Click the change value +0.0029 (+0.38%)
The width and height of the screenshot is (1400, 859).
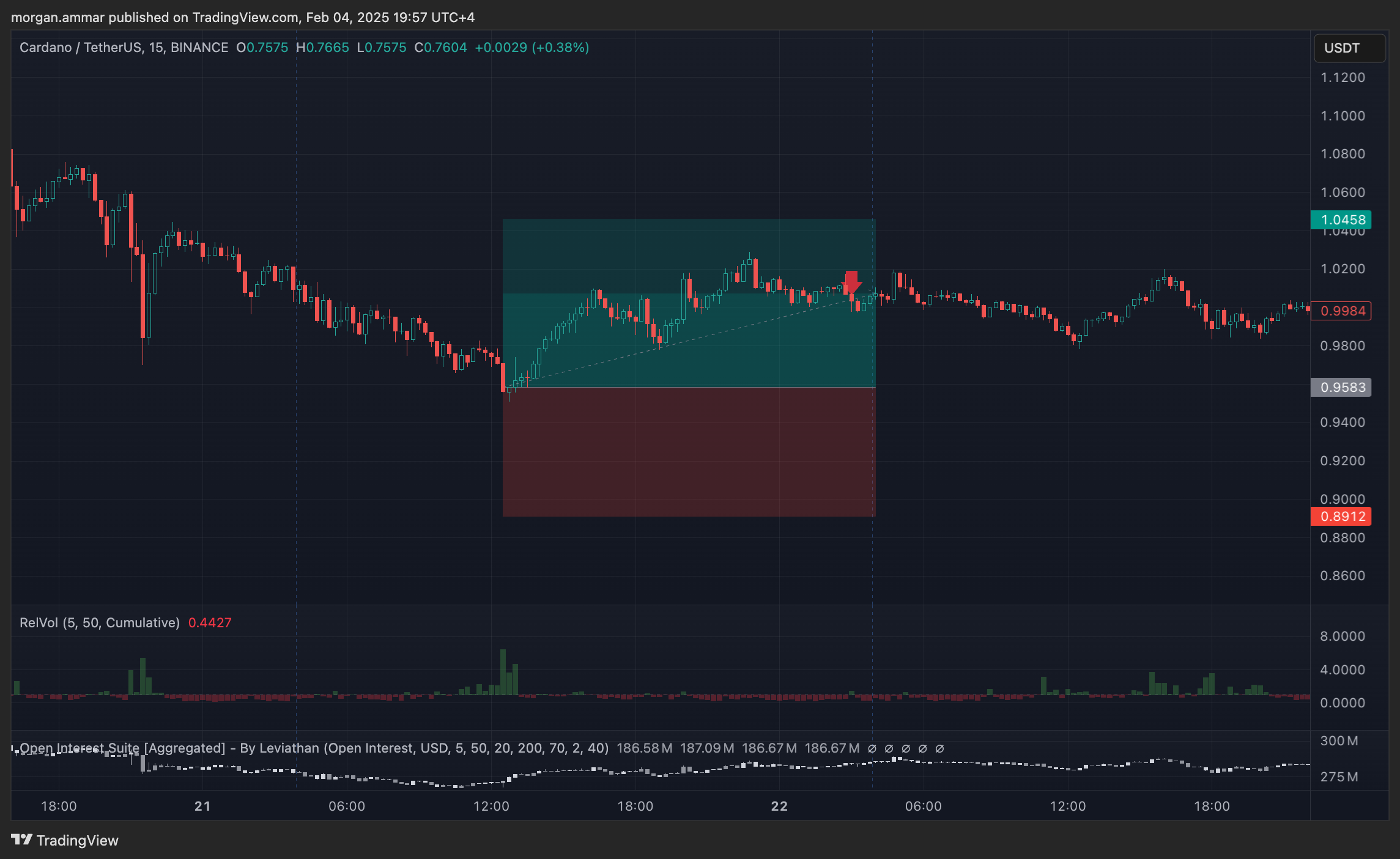point(532,48)
